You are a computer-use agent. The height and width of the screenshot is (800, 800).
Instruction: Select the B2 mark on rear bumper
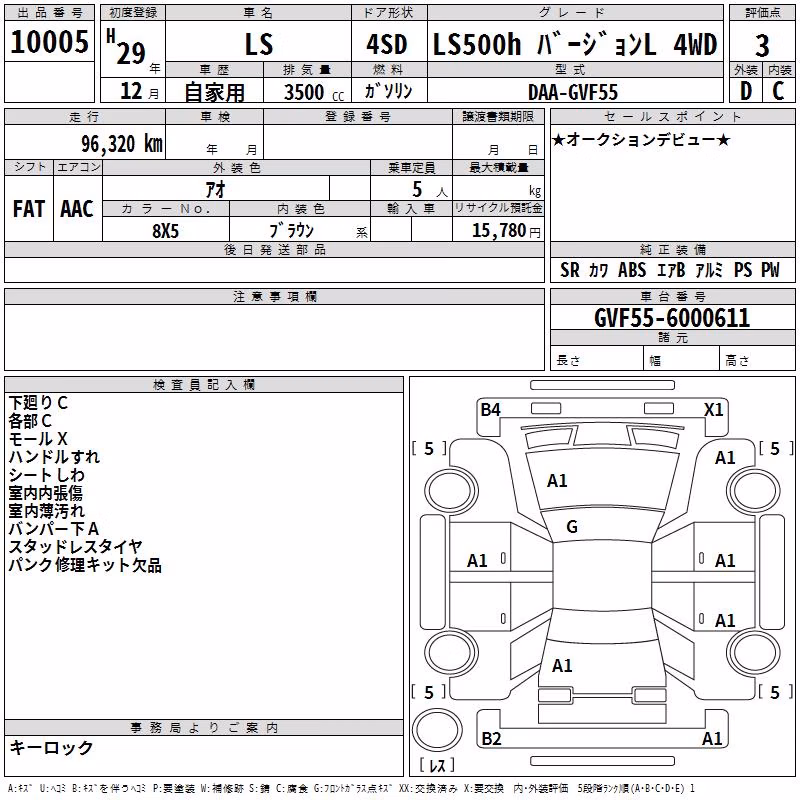coord(491,739)
